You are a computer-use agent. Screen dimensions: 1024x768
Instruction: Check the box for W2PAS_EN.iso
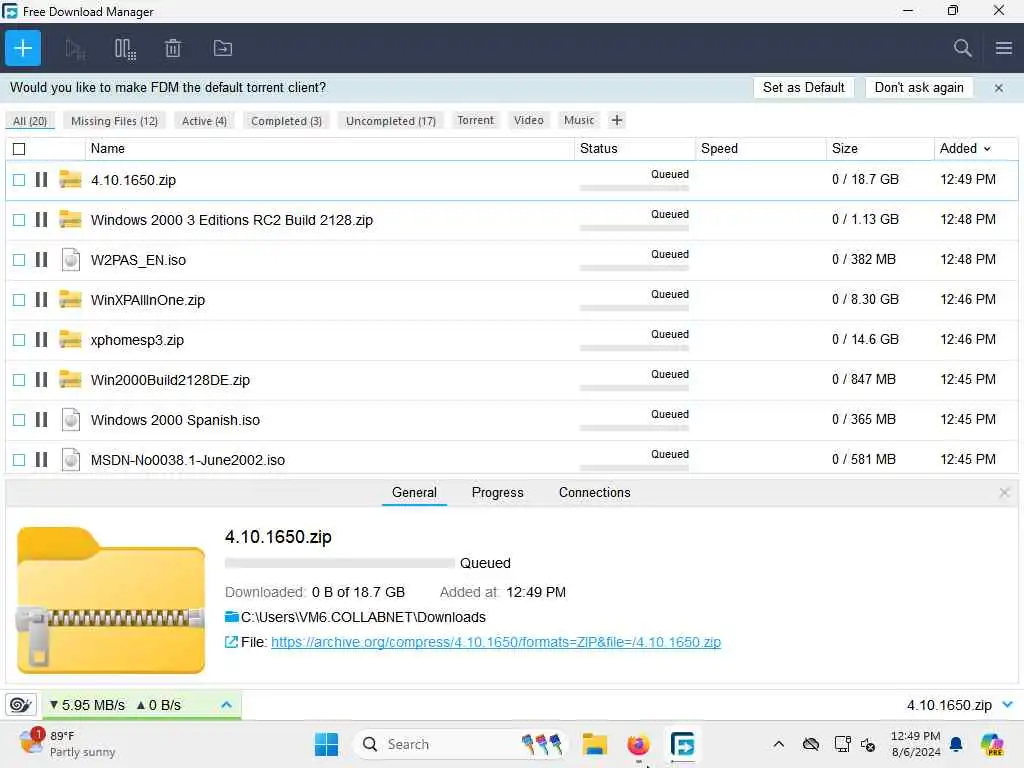click(19, 260)
